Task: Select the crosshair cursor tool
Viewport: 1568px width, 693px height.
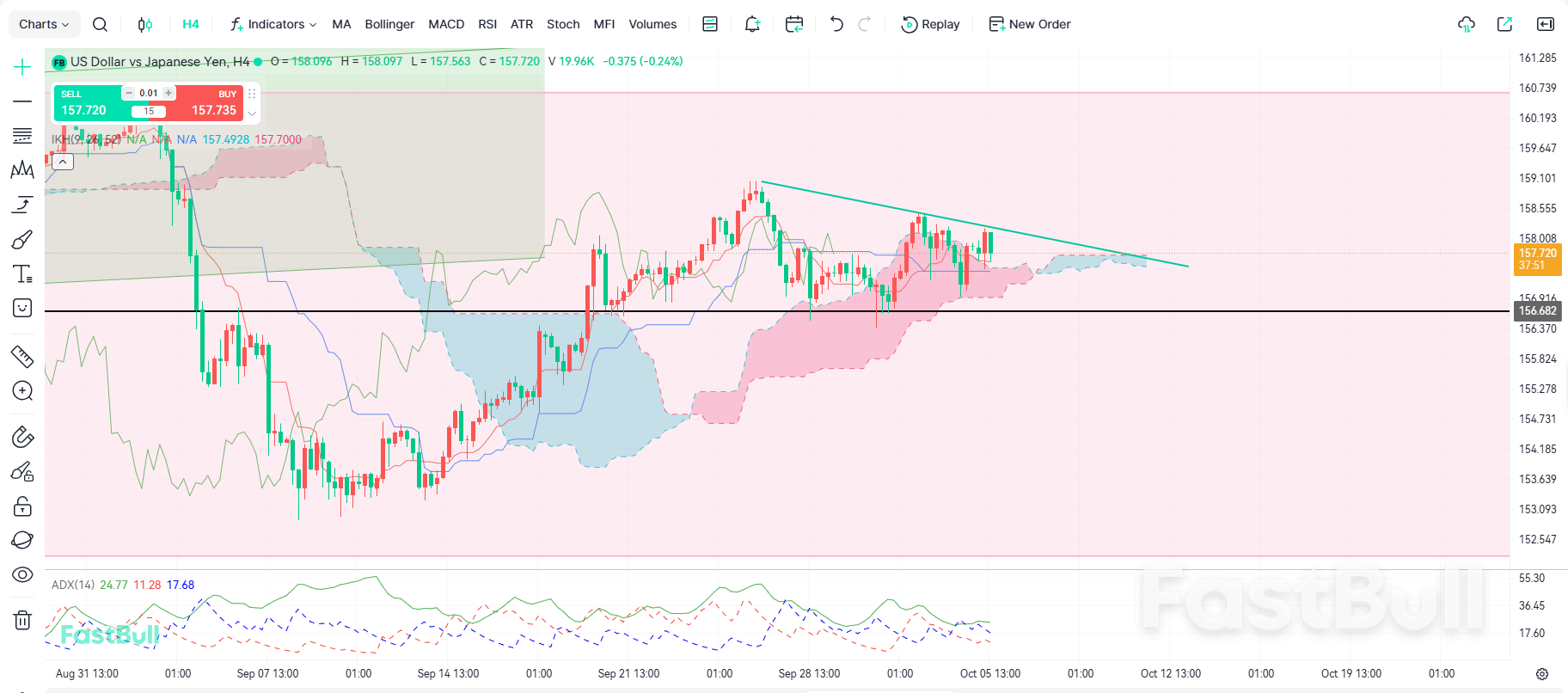Action: (x=22, y=67)
